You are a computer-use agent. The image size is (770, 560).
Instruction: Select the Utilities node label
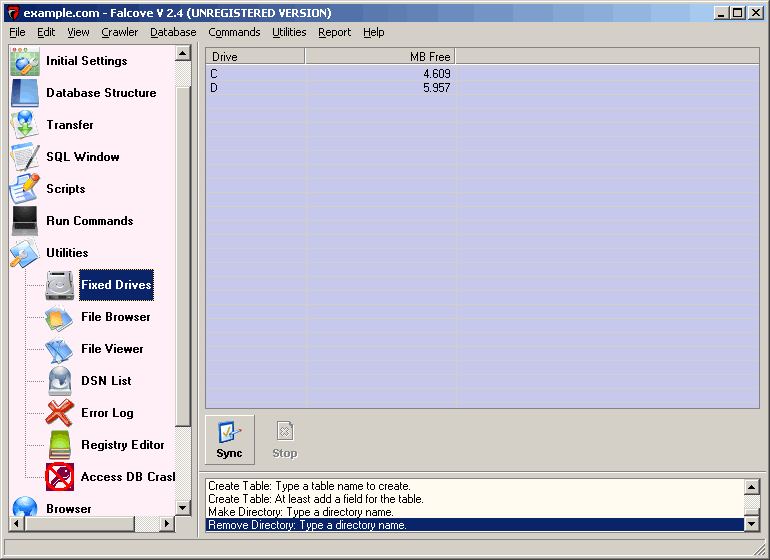(x=67, y=252)
